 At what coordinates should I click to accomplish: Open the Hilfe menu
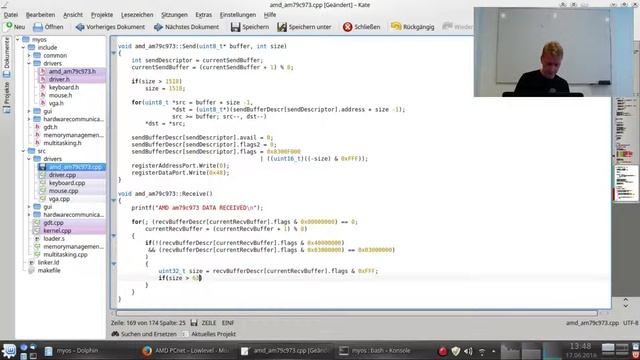pyautogui.click(x=270, y=15)
